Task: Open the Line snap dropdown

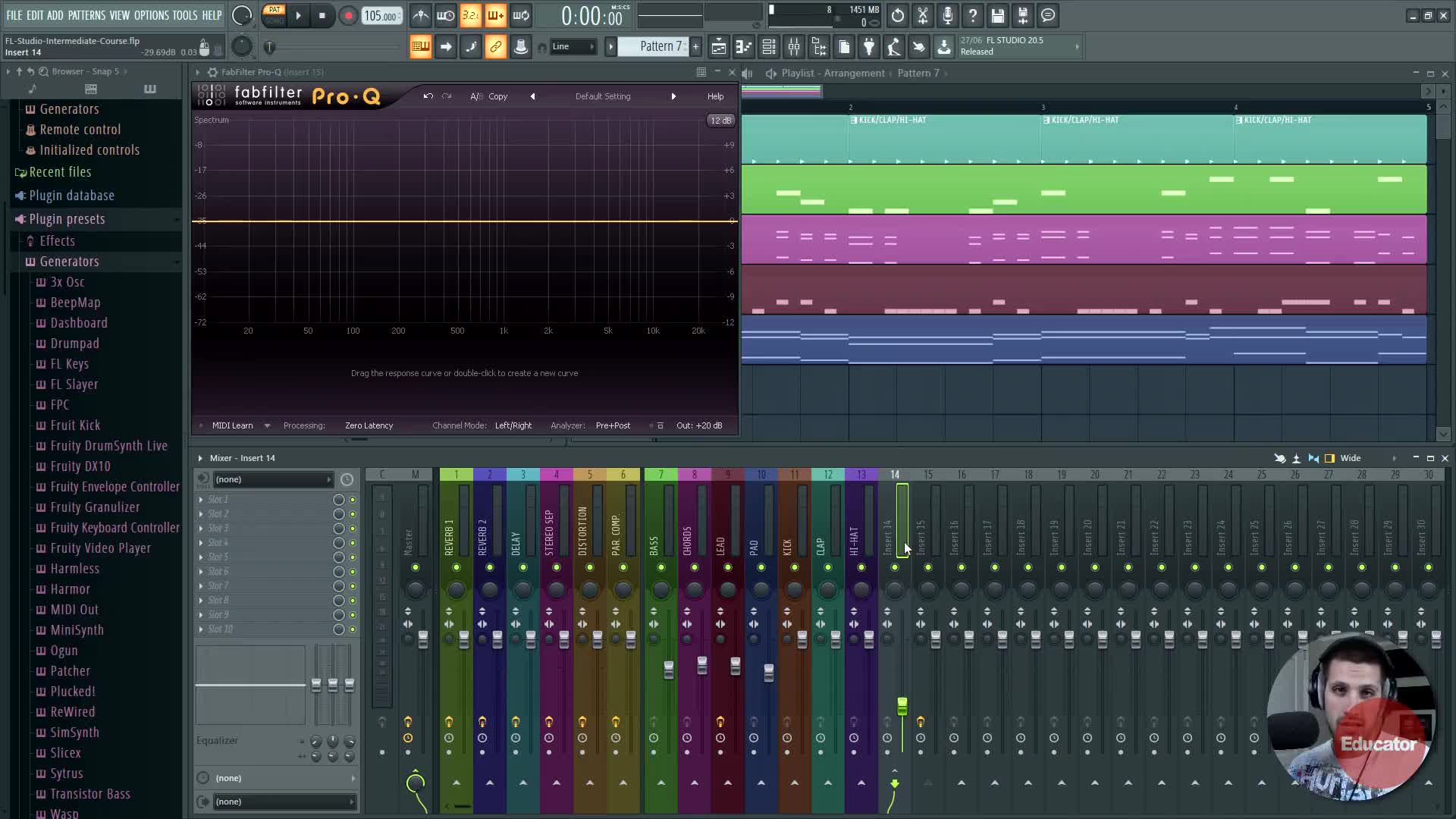Action: (573, 47)
